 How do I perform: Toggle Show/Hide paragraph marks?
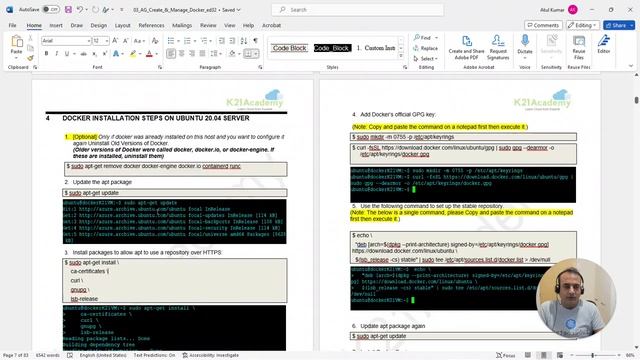click(256, 41)
